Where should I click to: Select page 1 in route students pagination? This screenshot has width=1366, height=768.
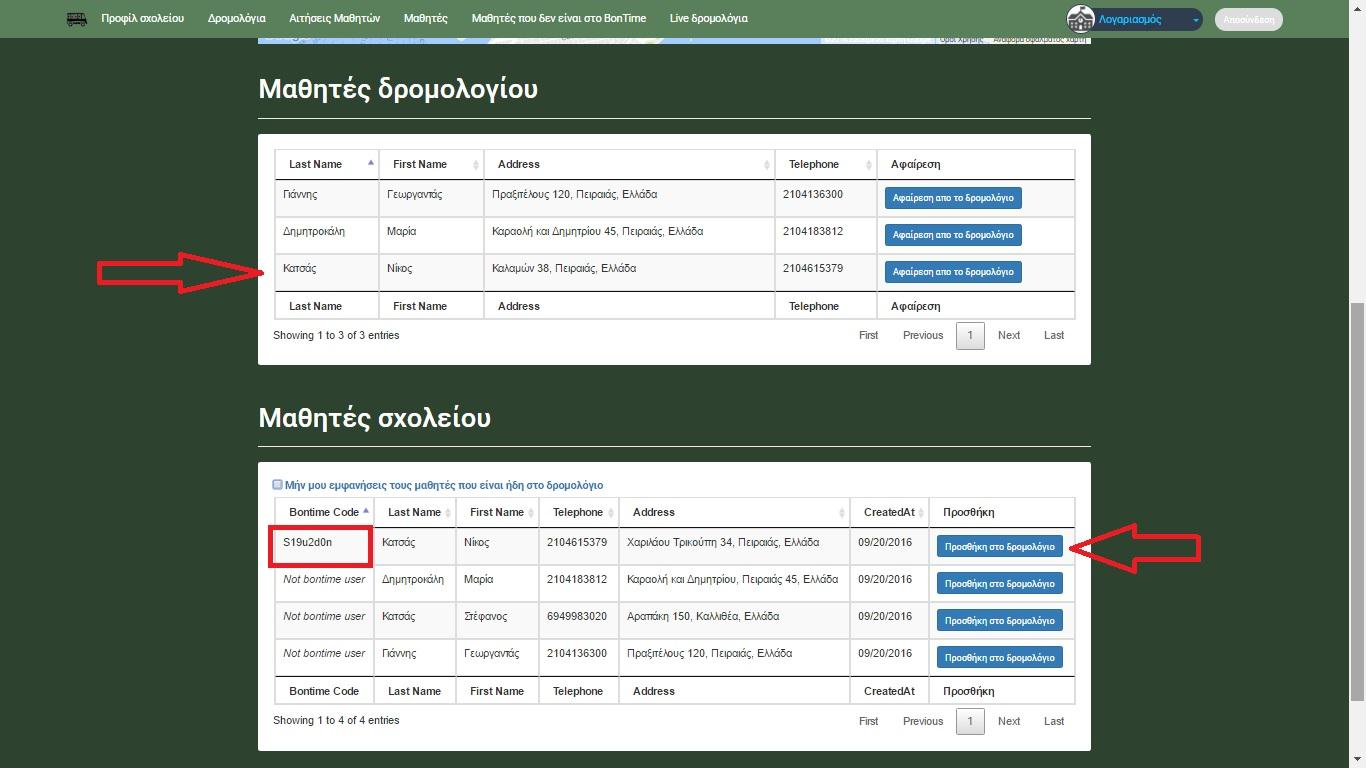coord(970,336)
